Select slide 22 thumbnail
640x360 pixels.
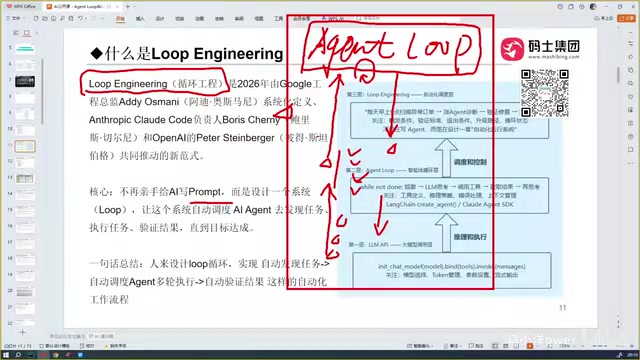coord(25,322)
